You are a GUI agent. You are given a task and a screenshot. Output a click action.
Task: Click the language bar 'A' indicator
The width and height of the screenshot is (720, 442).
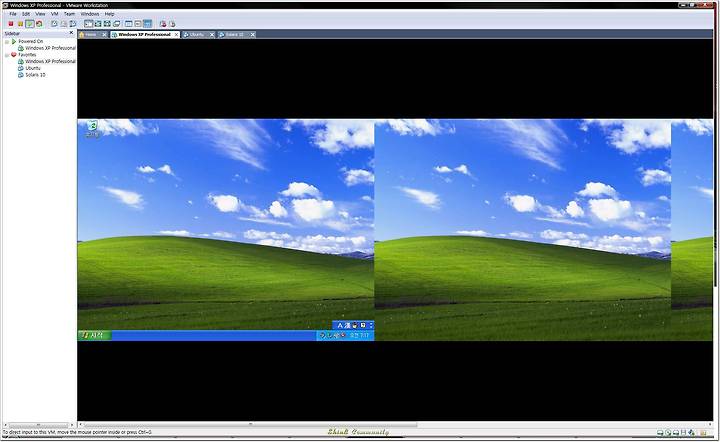[340, 325]
